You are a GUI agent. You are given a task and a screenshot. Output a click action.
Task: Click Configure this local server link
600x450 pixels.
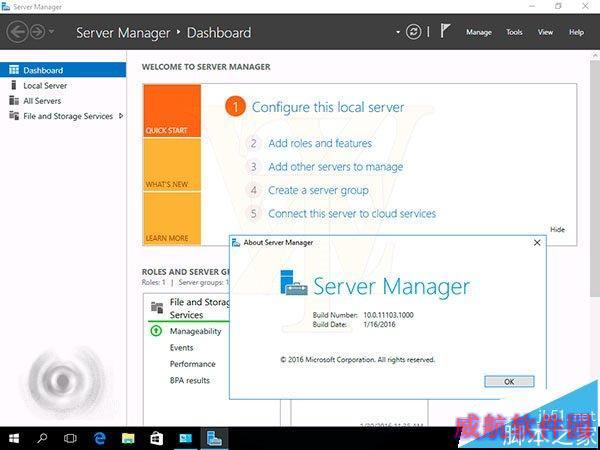click(328, 107)
